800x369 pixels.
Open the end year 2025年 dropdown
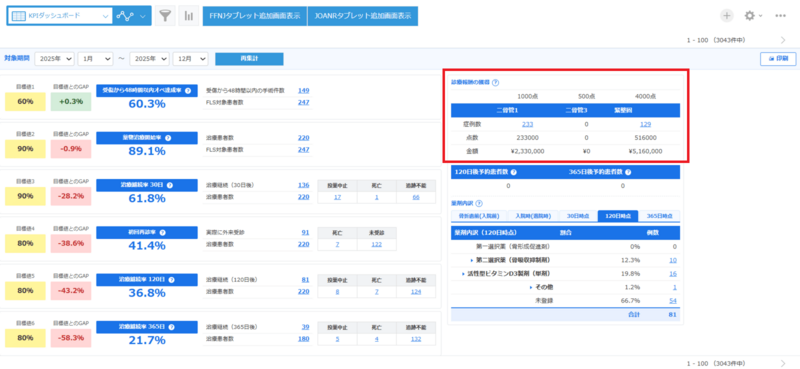149,59
